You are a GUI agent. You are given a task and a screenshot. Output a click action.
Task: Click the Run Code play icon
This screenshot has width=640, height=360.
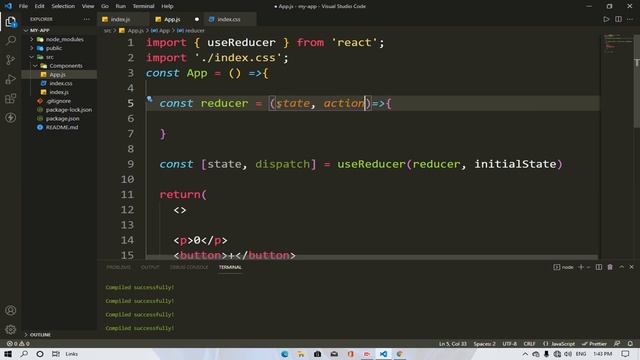[606, 19]
